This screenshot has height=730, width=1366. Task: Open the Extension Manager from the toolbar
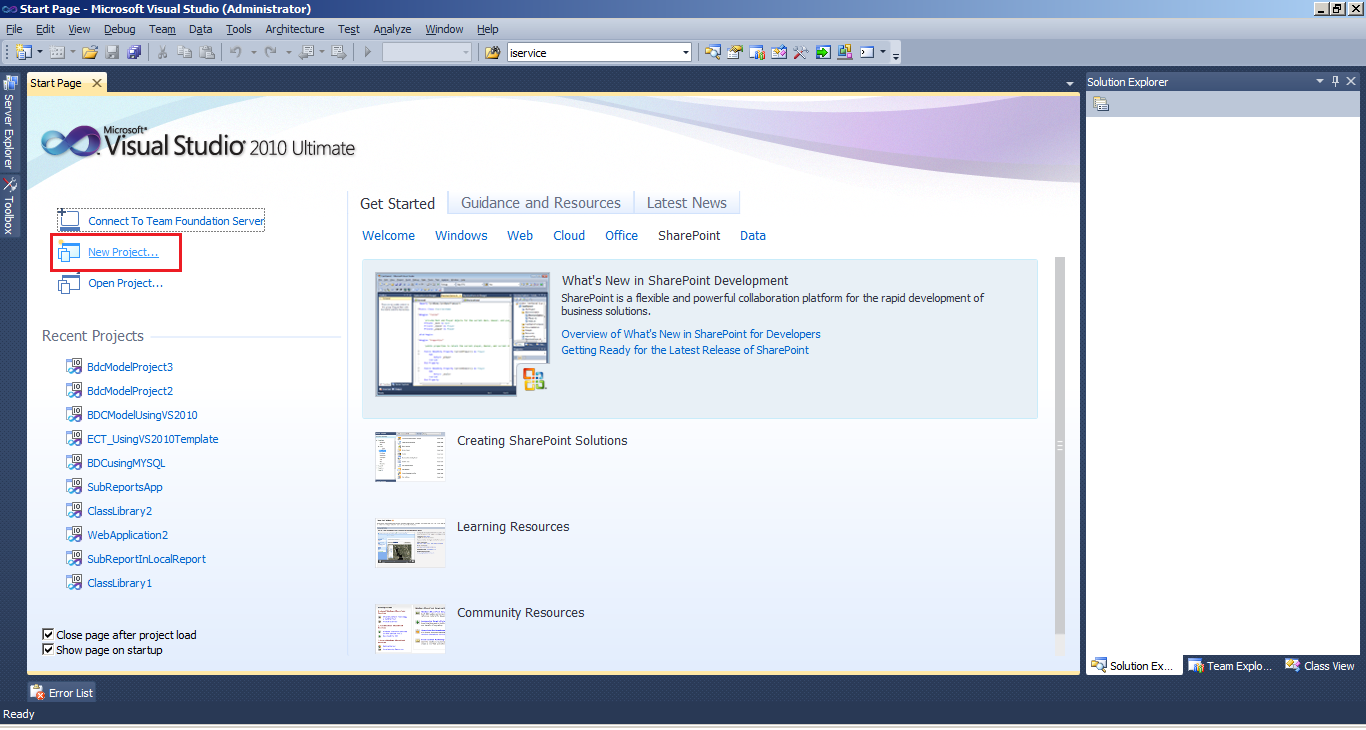tap(845, 52)
